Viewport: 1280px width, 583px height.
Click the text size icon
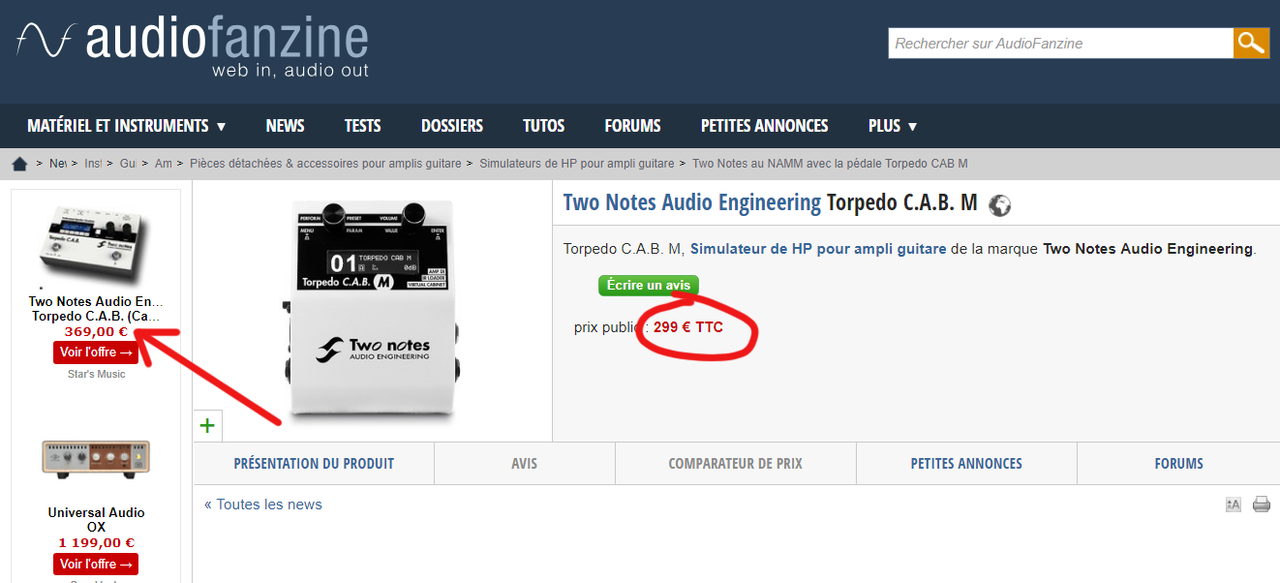[1233, 504]
